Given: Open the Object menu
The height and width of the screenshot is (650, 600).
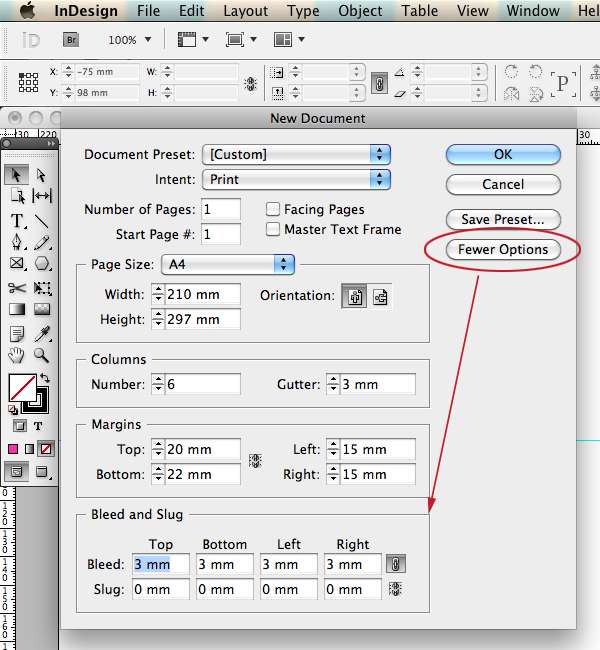Looking at the screenshot, I should pos(360,11).
